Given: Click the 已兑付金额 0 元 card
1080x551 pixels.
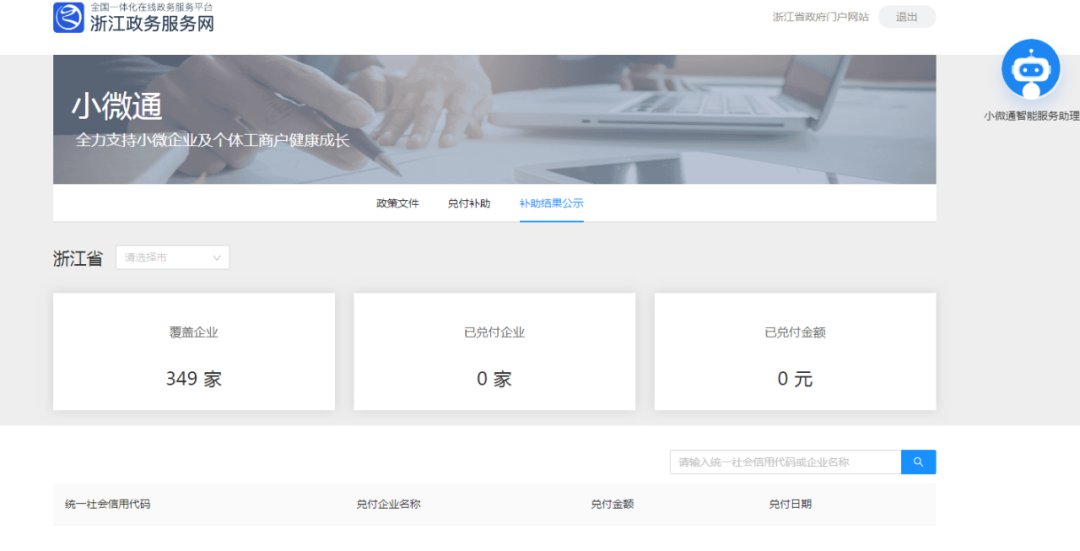Looking at the screenshot, I should click(795, 352).
